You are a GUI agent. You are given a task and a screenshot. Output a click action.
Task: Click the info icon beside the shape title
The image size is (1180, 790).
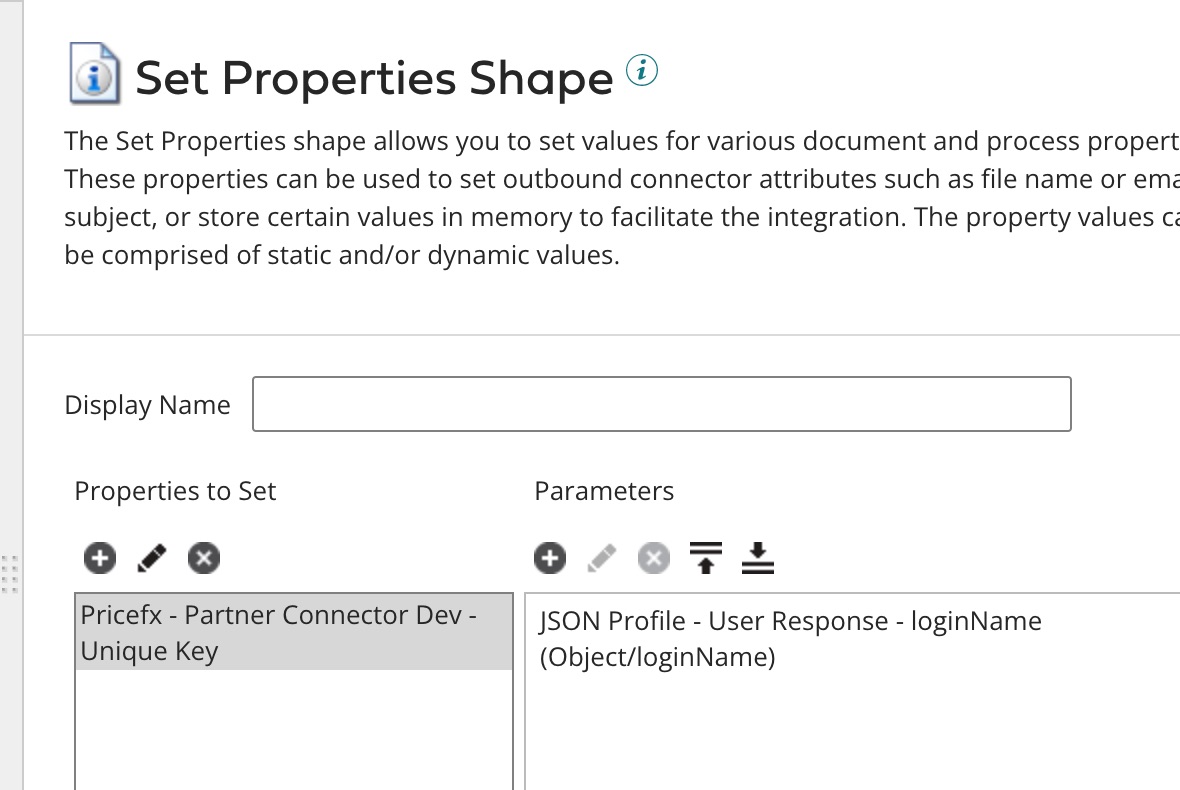point(643,70)
